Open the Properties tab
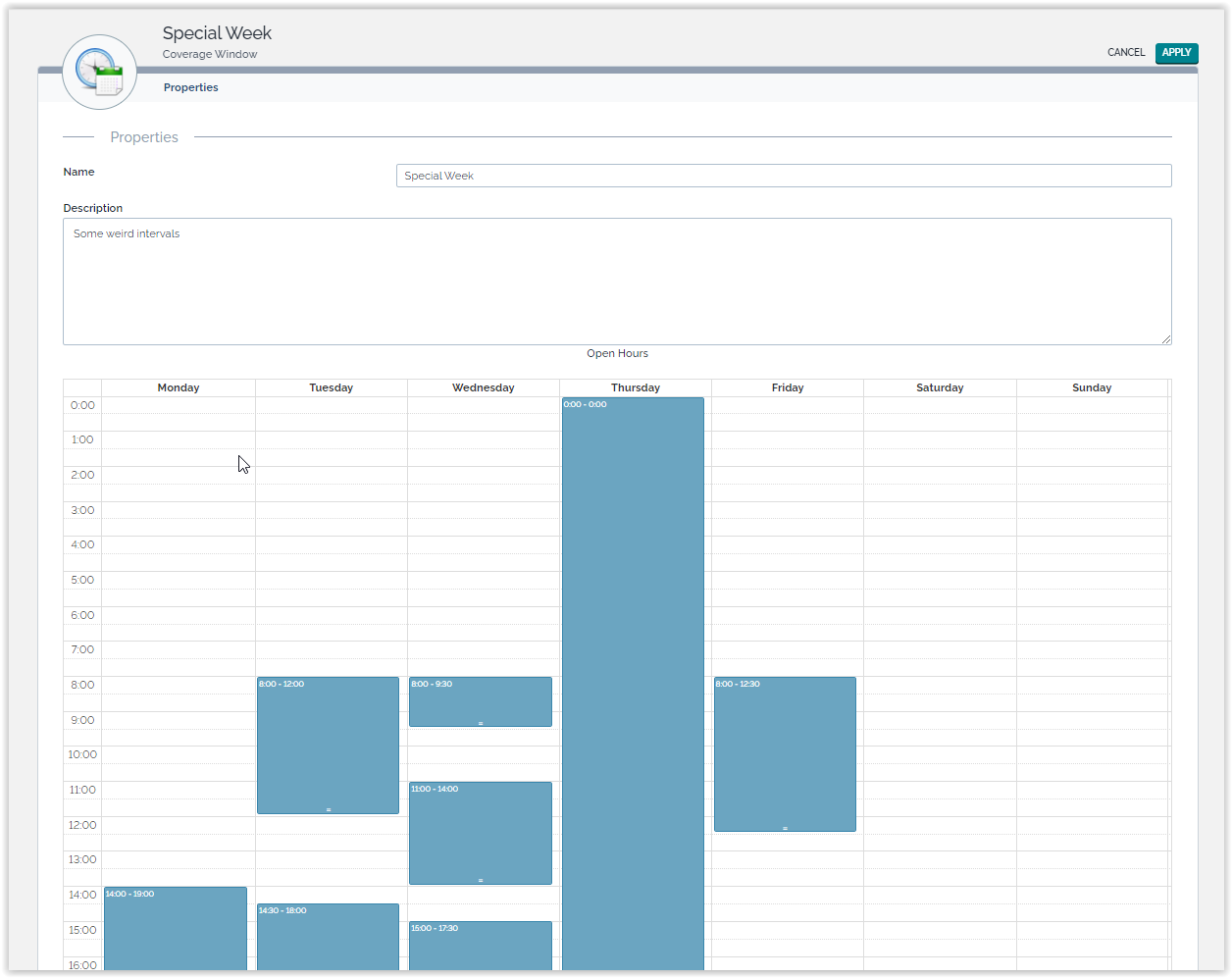 [190, 88]
